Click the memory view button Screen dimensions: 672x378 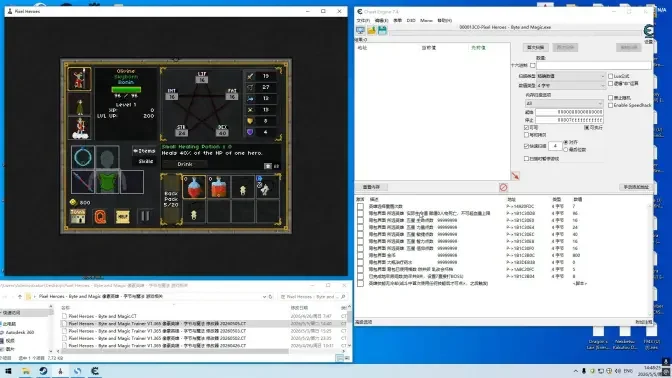371,187
